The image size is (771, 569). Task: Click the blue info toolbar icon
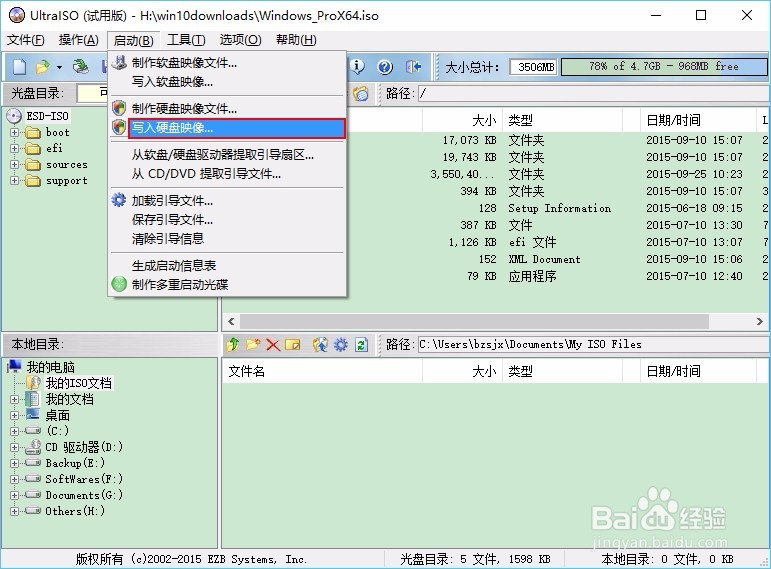click(x=357, y=66)
